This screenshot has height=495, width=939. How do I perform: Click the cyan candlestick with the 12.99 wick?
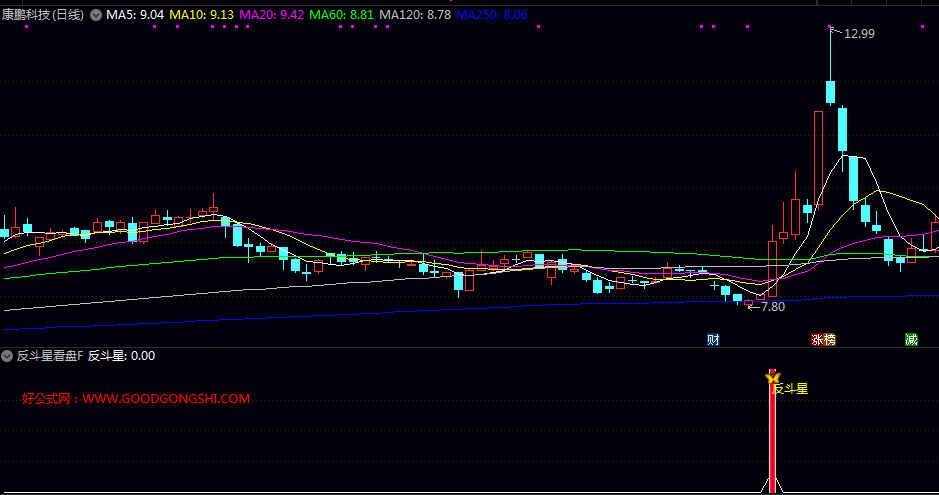click(x=831, y=93)
